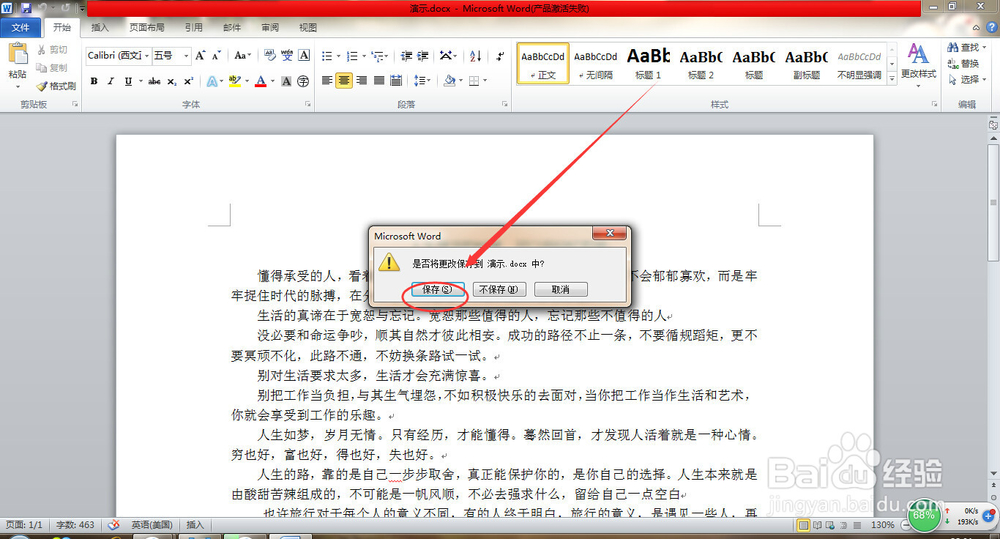Toggle center alignment (highlighted)

344,80
